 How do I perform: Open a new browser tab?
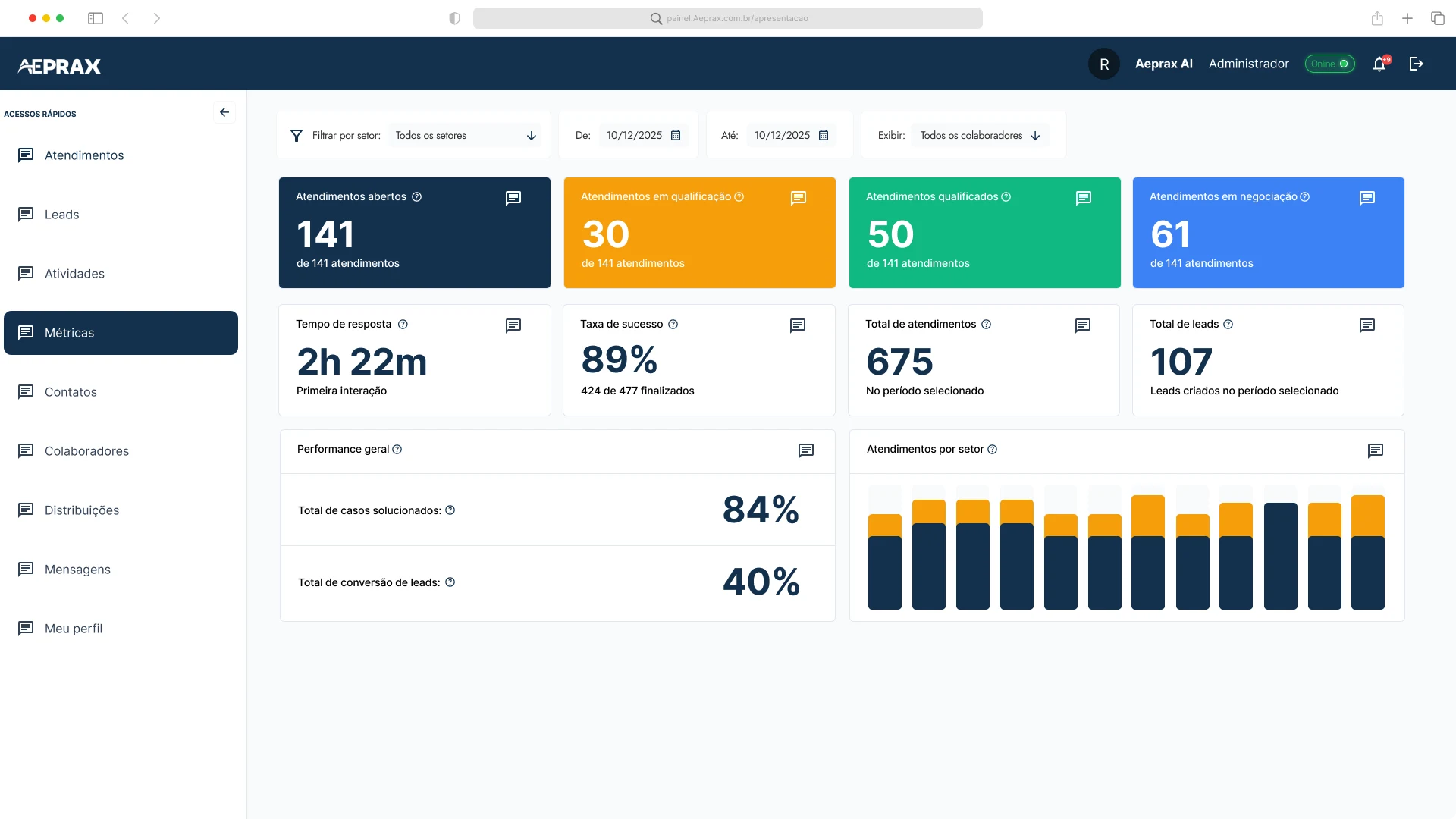pyautogui.click(x=1407, y=18)
